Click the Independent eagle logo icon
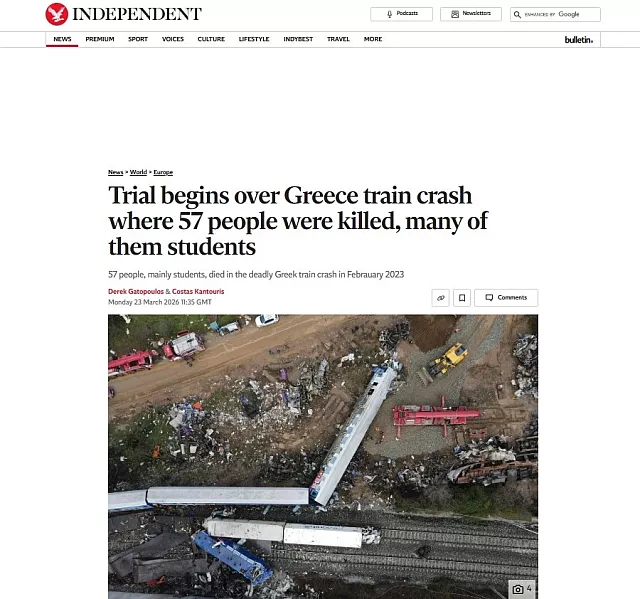Screen dimensions: 640x599 tap(57, 14)
